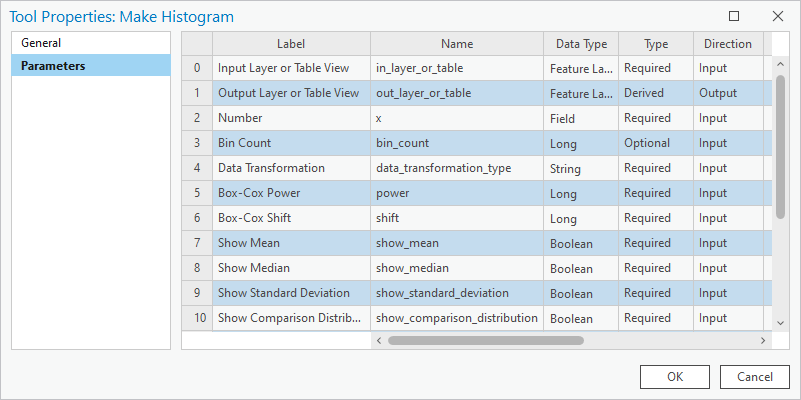Maximize the Tool Properties dialog
801x400 pixels.
coord(734,16)
